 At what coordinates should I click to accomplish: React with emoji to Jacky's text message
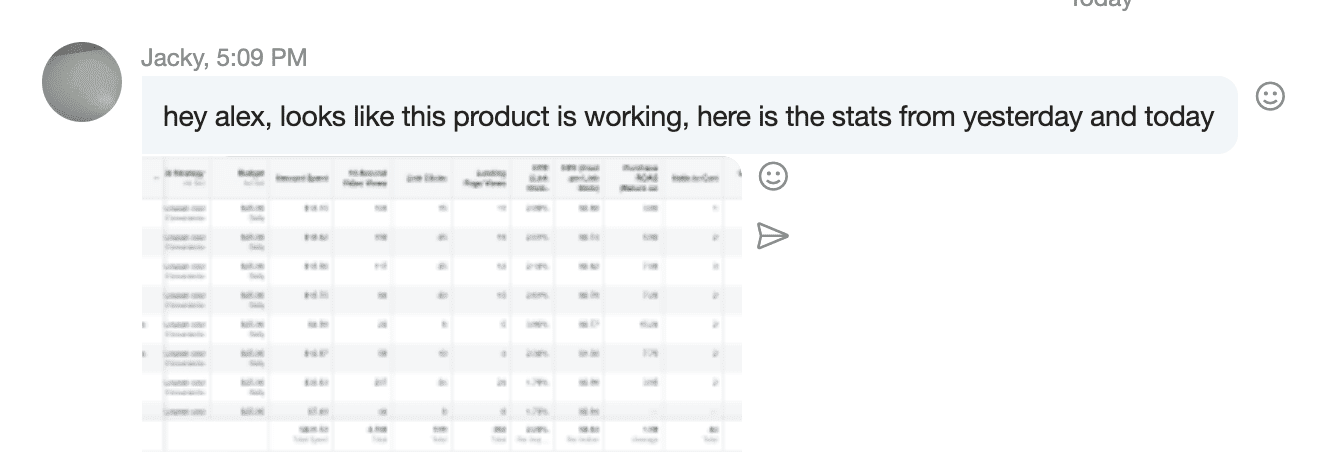1270,96
